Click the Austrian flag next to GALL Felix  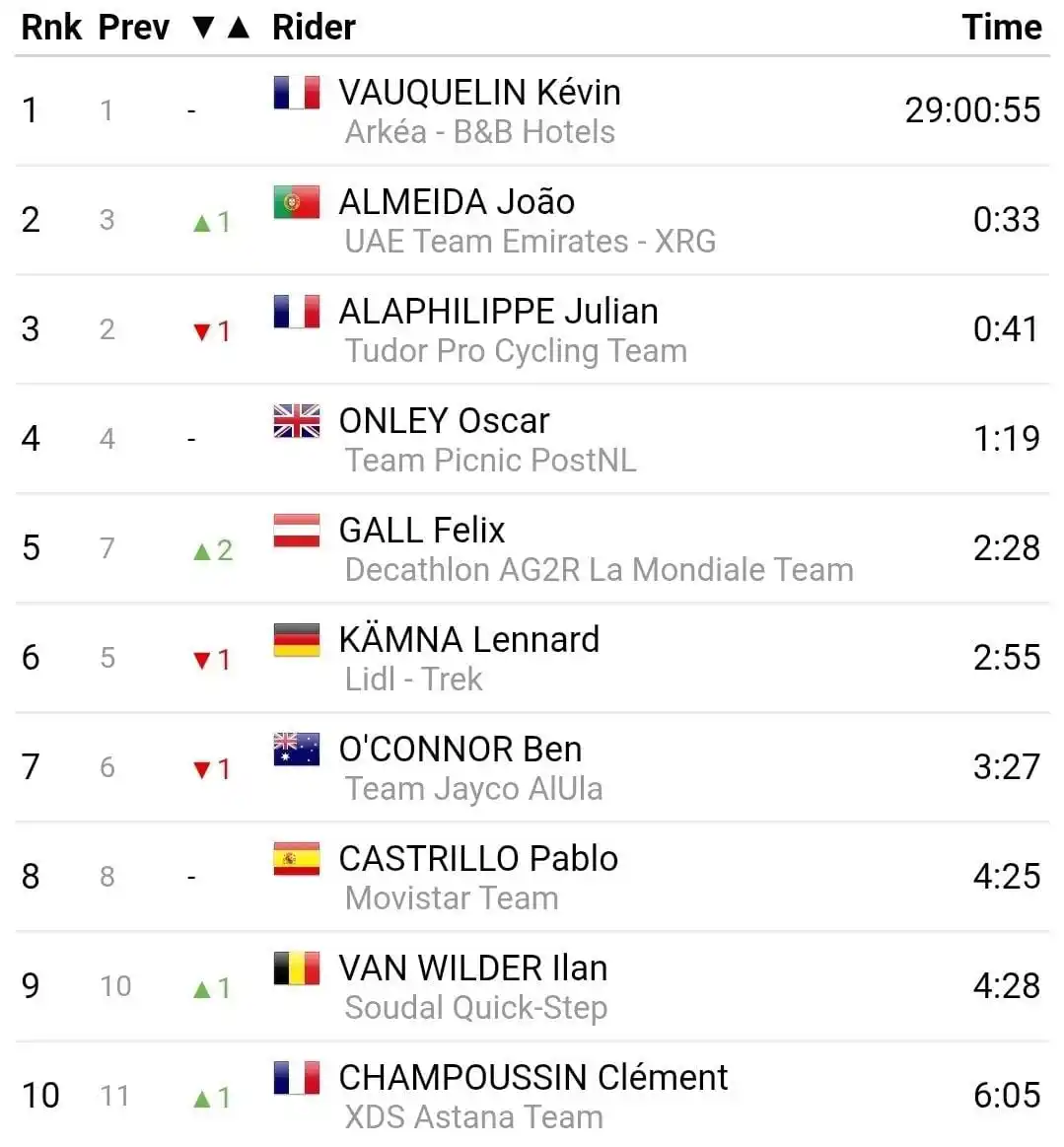point(296,531)
